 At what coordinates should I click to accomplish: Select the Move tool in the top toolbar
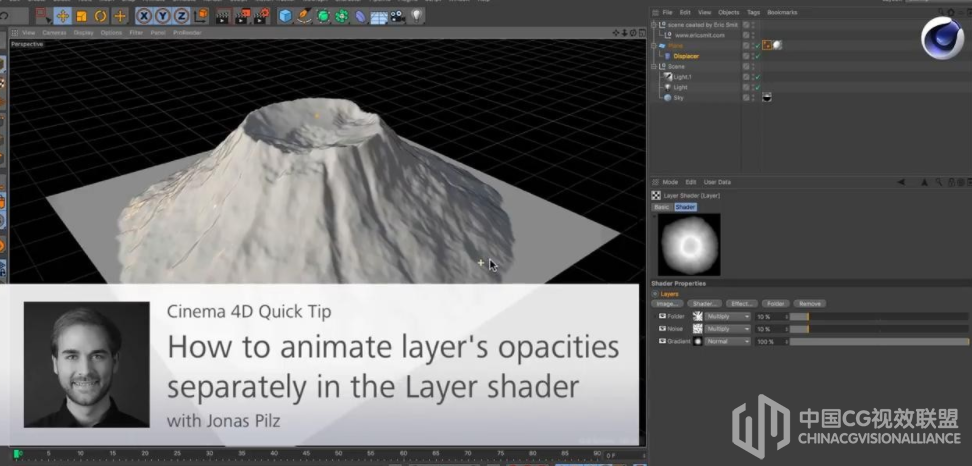coord(62,16)
